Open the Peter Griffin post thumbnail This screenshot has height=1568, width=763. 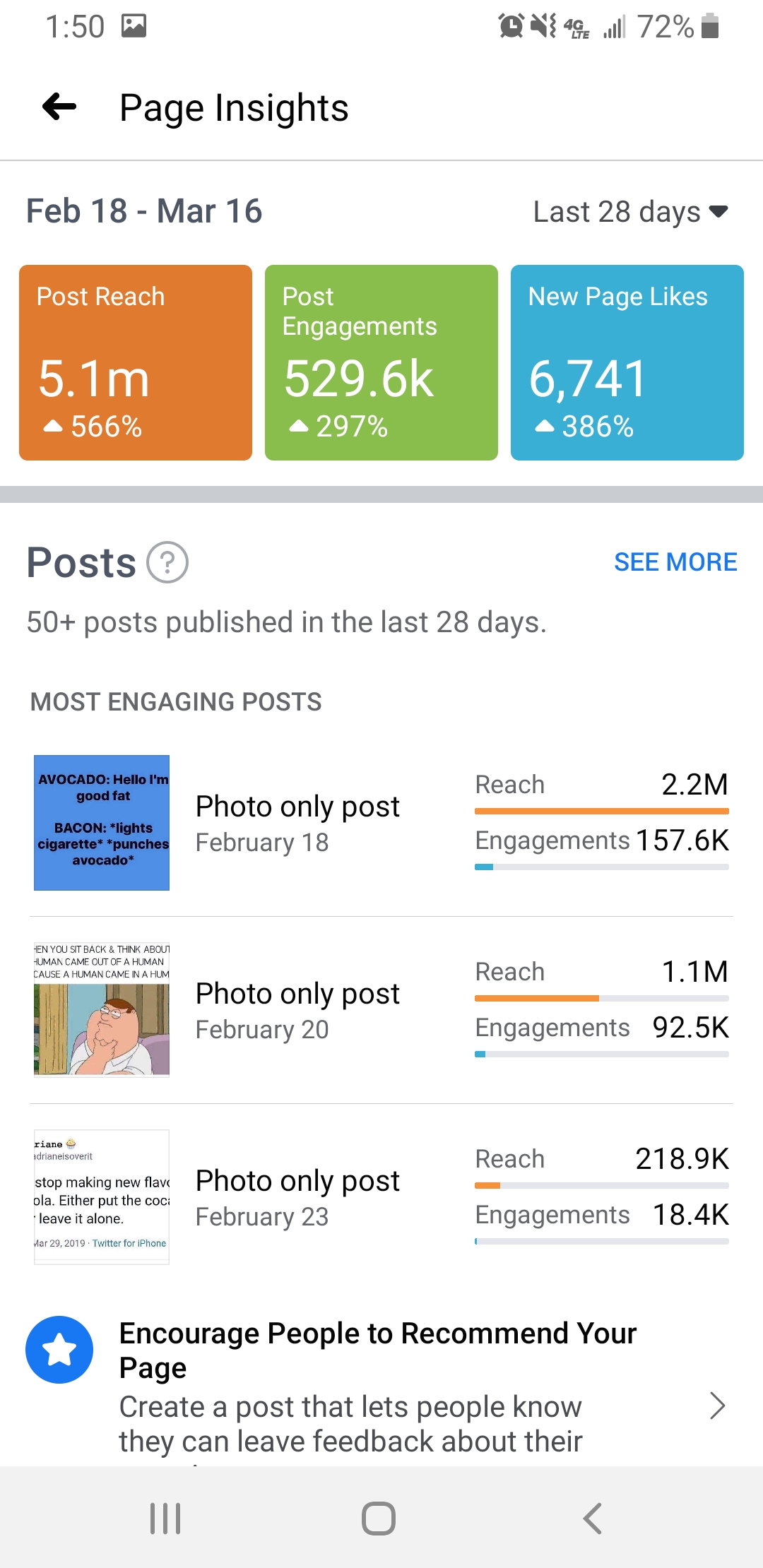102,1010
